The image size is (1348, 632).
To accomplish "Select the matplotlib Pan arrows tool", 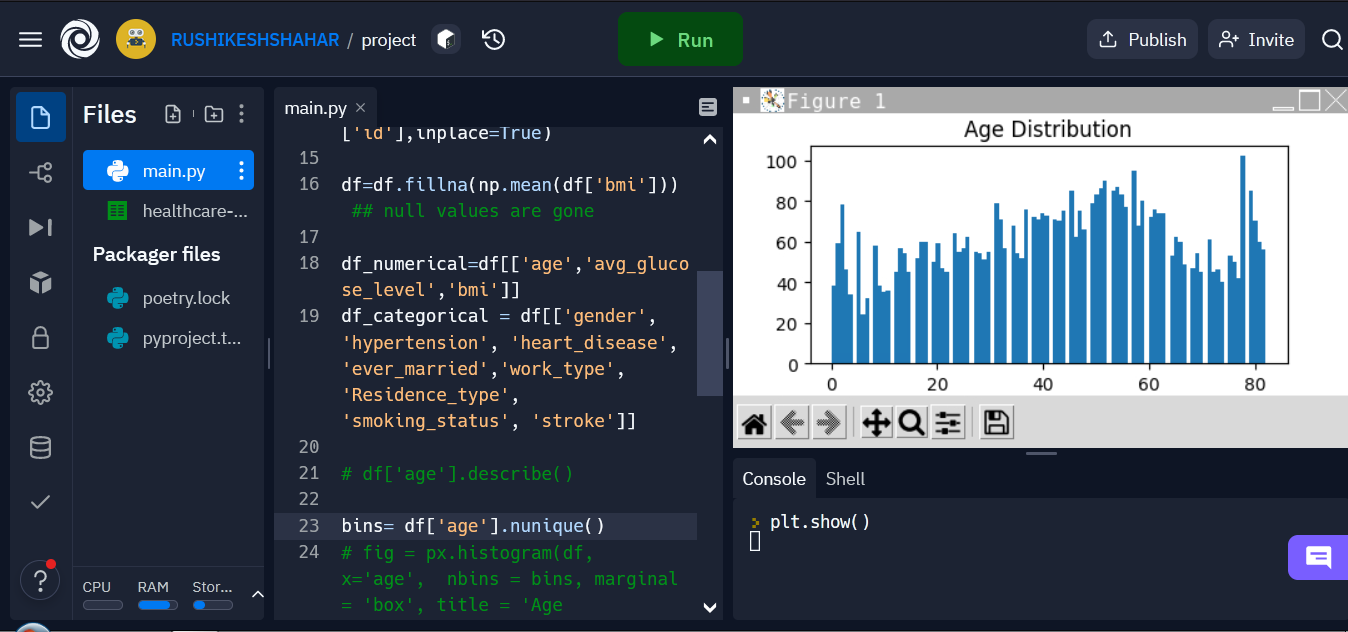I will [876, 423].
